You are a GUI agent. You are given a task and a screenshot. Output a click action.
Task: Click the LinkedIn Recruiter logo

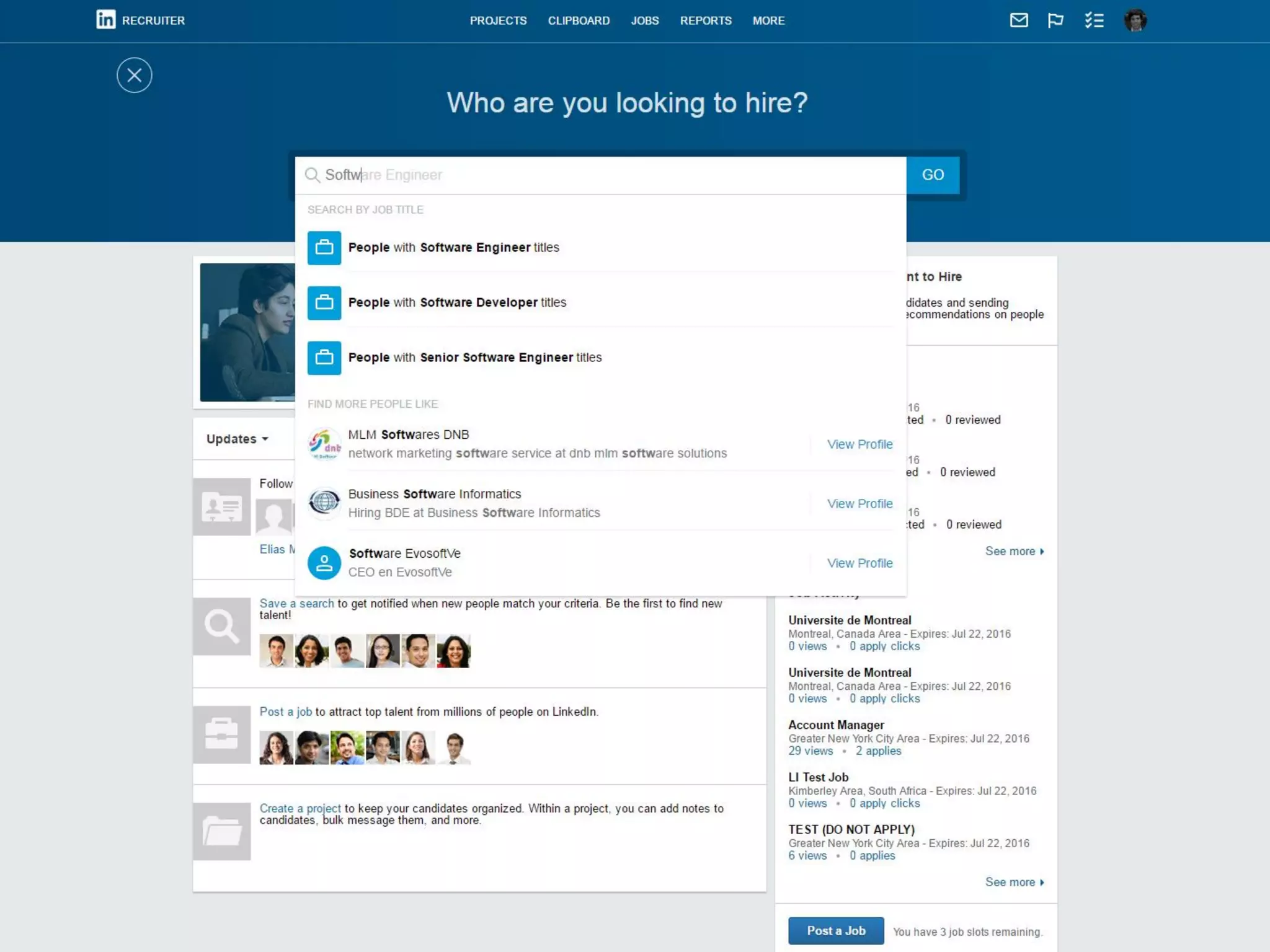140,20
